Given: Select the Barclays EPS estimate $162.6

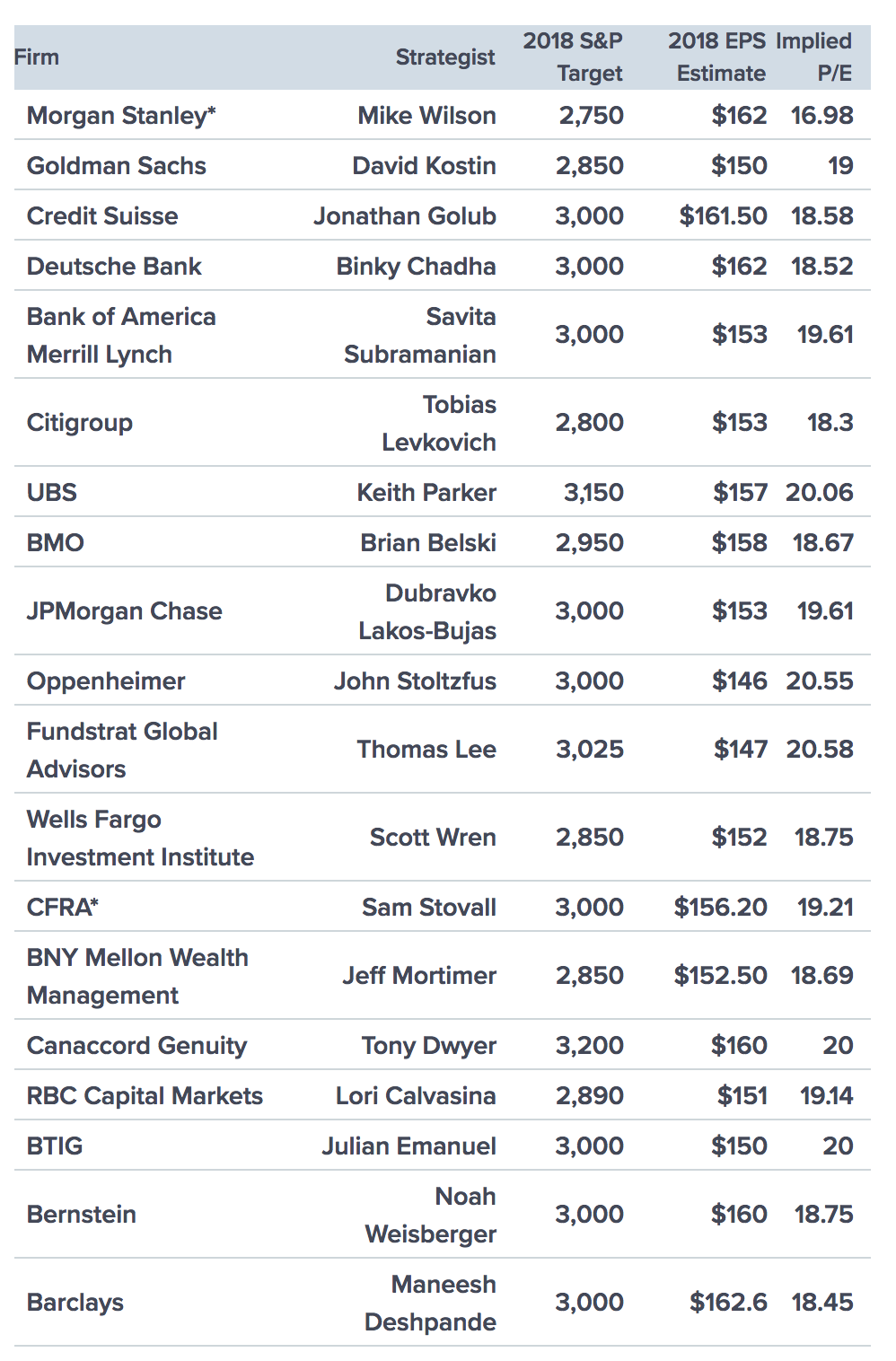Looking at the screenshot, I should [x=728, y=1303].
